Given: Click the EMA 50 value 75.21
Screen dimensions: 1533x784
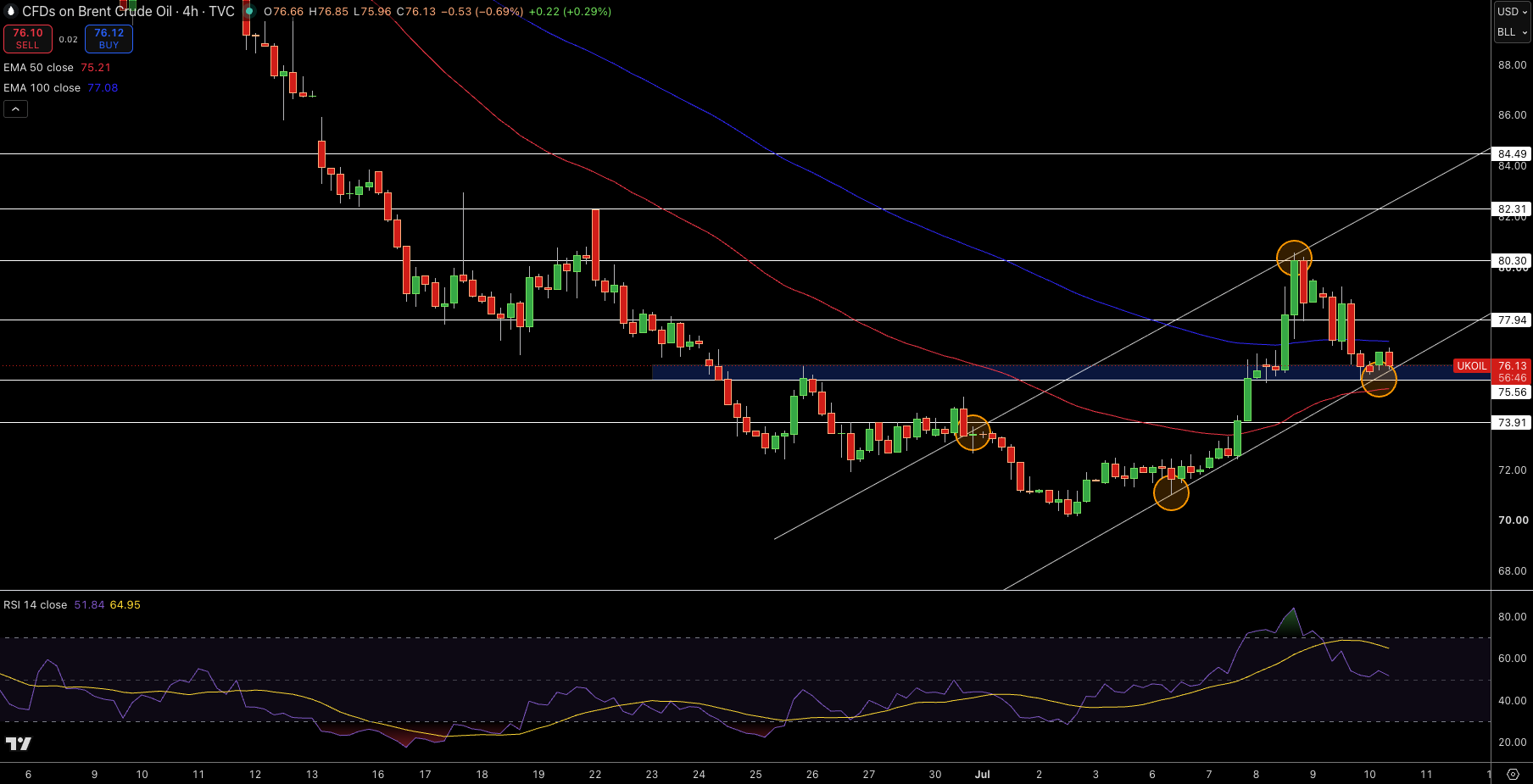Looking at the screenshot, I should point(96,67).
